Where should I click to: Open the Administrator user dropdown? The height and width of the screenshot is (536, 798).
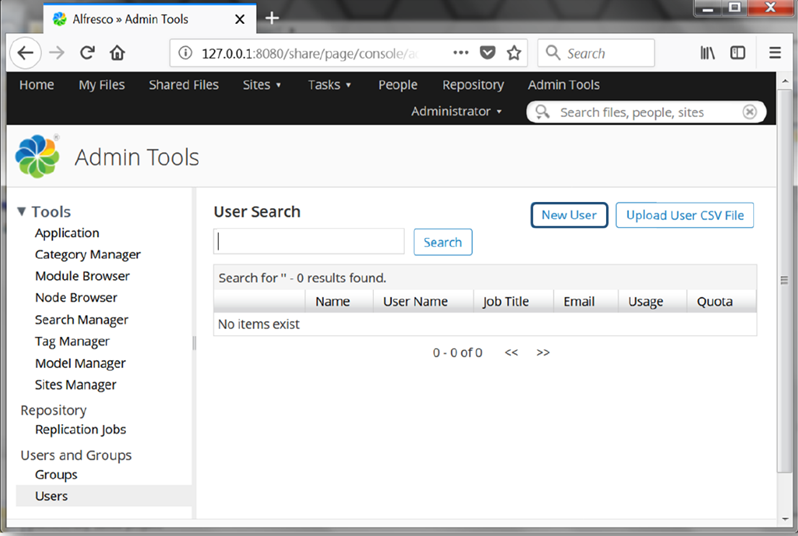[x=456, y=111]
